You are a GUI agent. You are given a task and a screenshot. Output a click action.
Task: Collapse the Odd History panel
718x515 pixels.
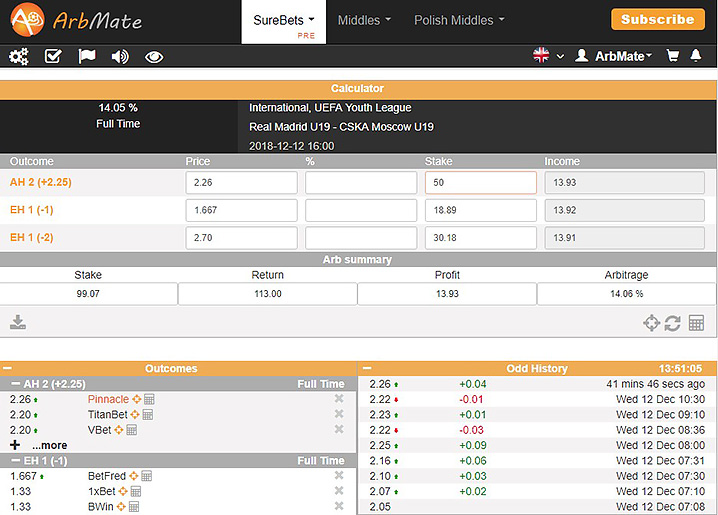pos(367,368)
